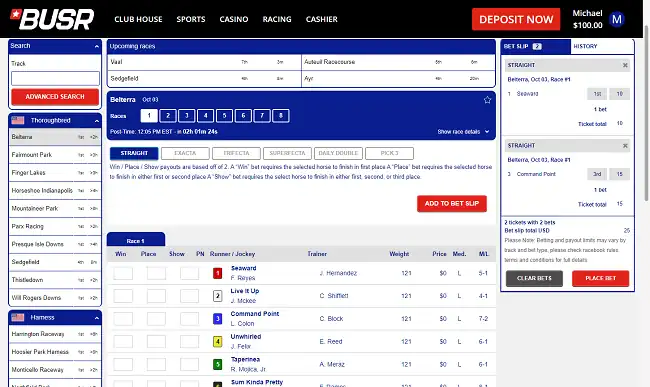Viewport: 650px width, 387px height.
Task: Open Harrington Raceway track
Action: pos(55,334)
